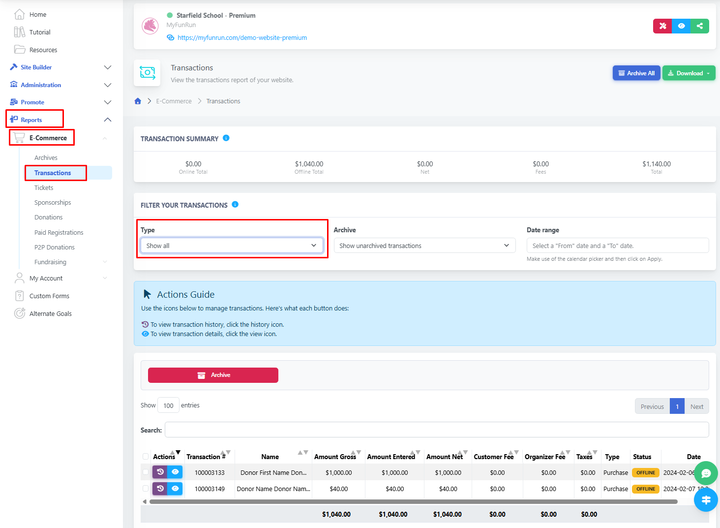Tick the checkbox for transaction 100003149
The width and height of the screenshot is (720, 528).
[x=145, y=489]
